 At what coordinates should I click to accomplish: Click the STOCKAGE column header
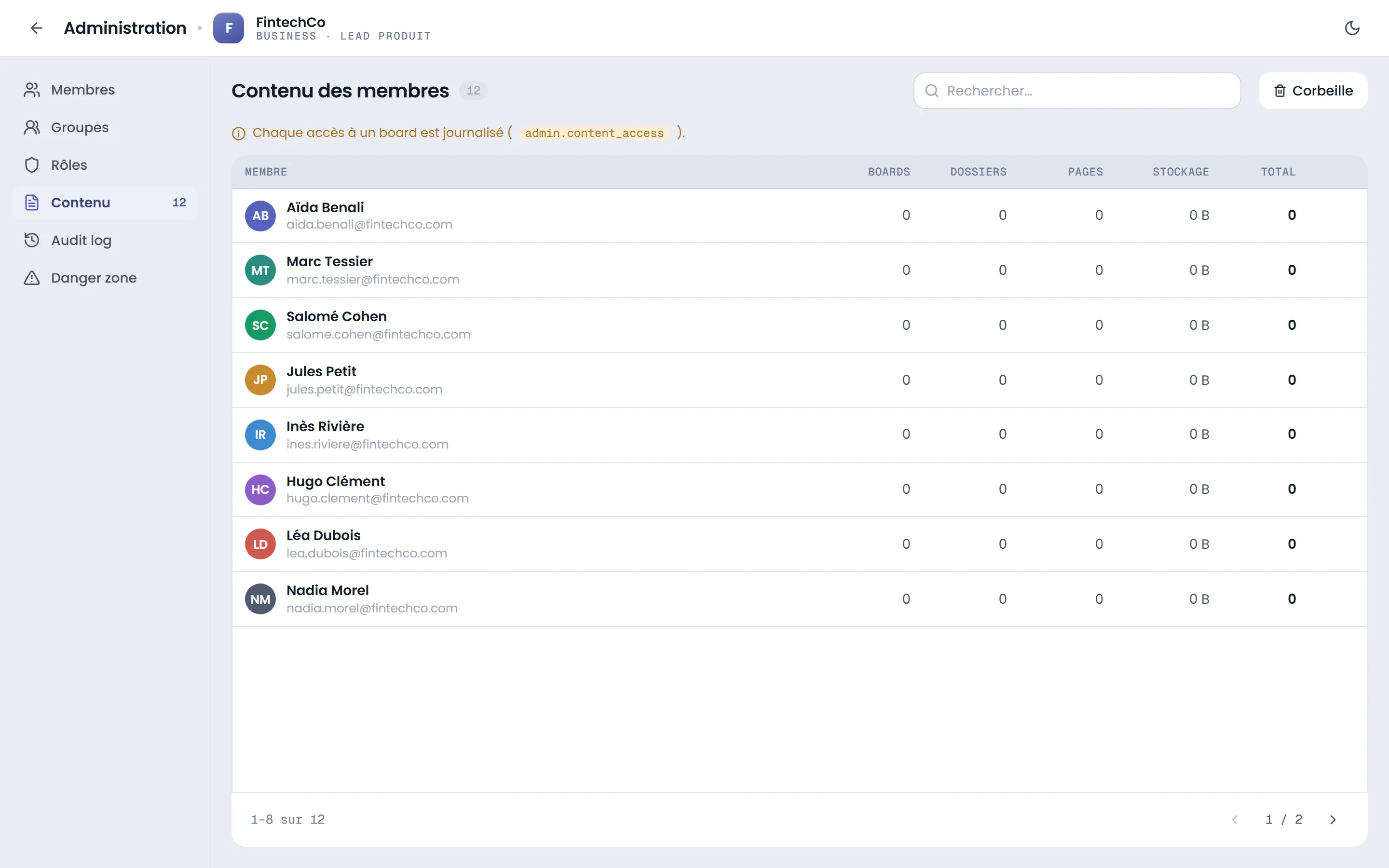point(1181,172)
